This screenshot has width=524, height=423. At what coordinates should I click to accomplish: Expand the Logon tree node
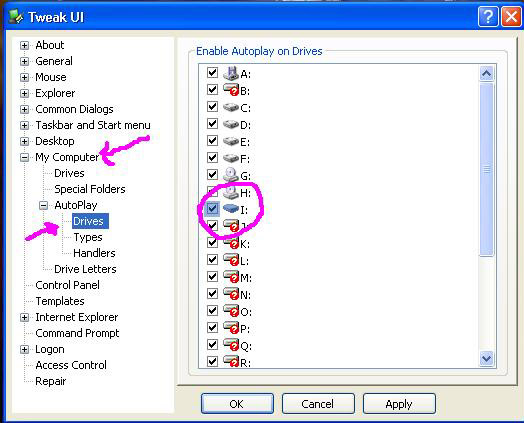tap(24, 349)
